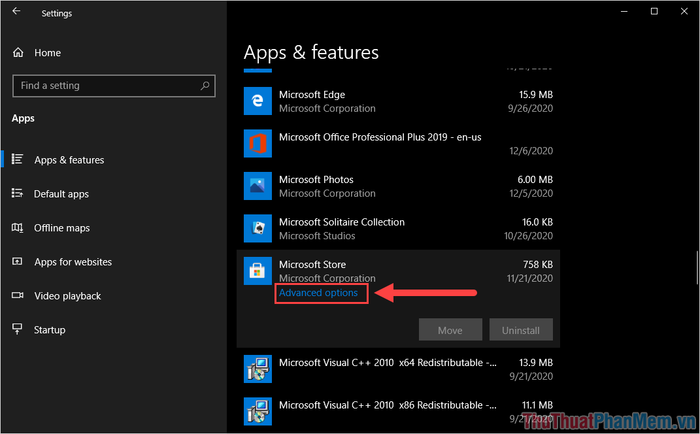Click the 15.9 MB size value
700x434 pixels.
click(536, 95)
